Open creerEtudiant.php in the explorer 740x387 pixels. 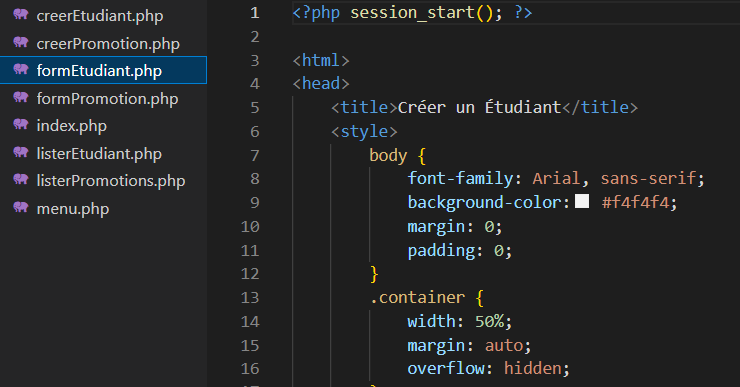pyautogui.click(x=103, y=15)
